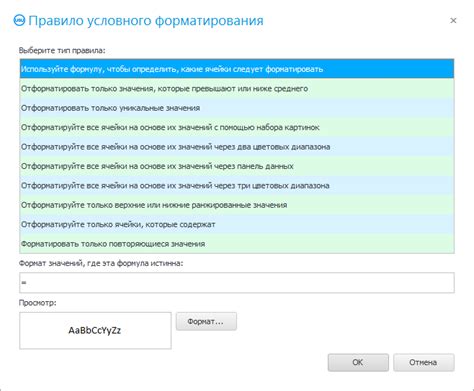Click the formula input field

coord(237,283)
